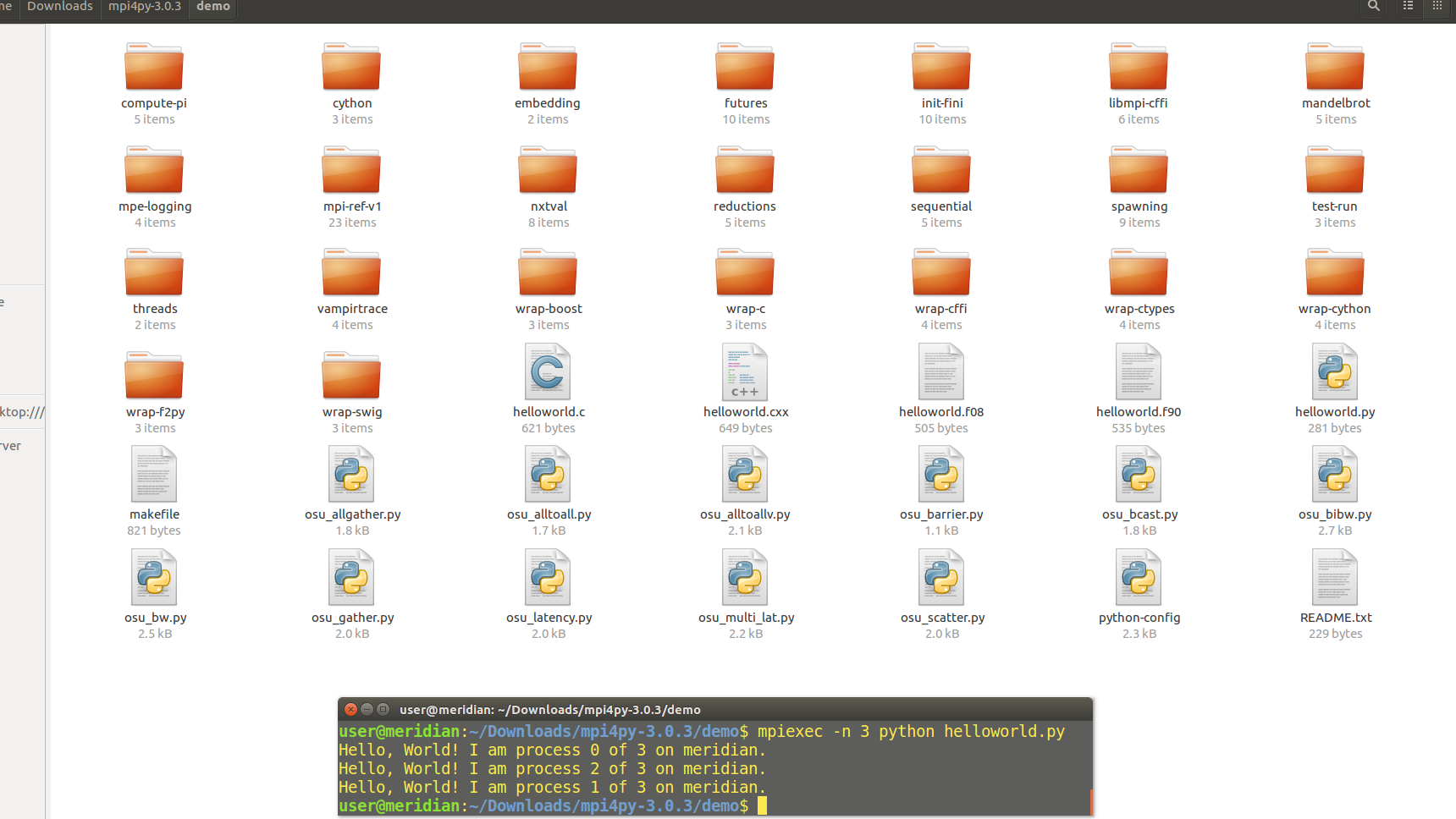Select the wrap-cython folder
Image resolution: width=1456 pixels, height=819 pixels.
pyautogui.click(x=1335, y=272)
